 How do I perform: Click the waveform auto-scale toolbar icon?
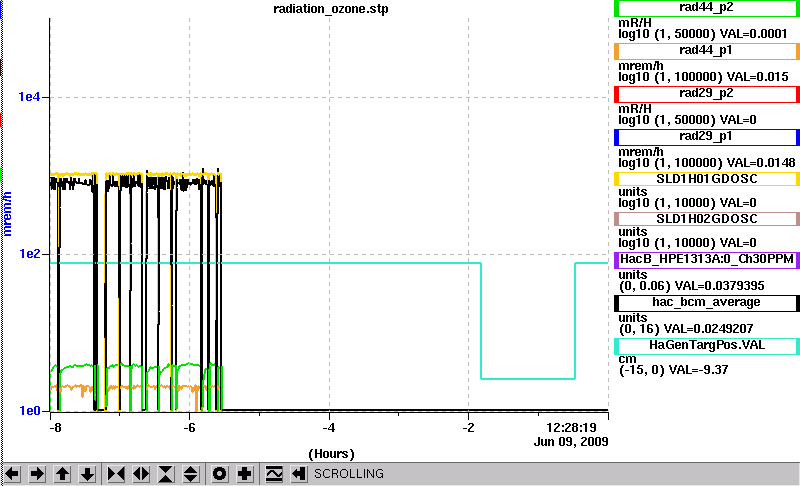click(274, 474)
